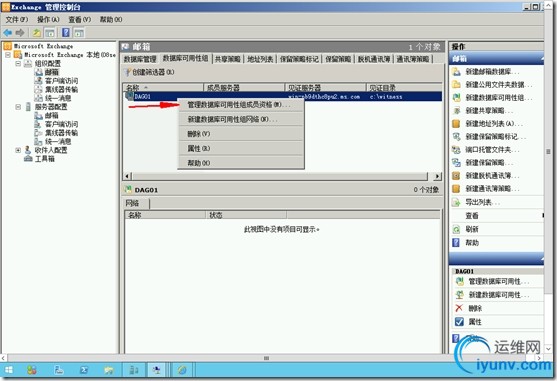Select 客户端访问 under 组织配置
The height and width of the screenshot is (381, 557).
[61, 81]
